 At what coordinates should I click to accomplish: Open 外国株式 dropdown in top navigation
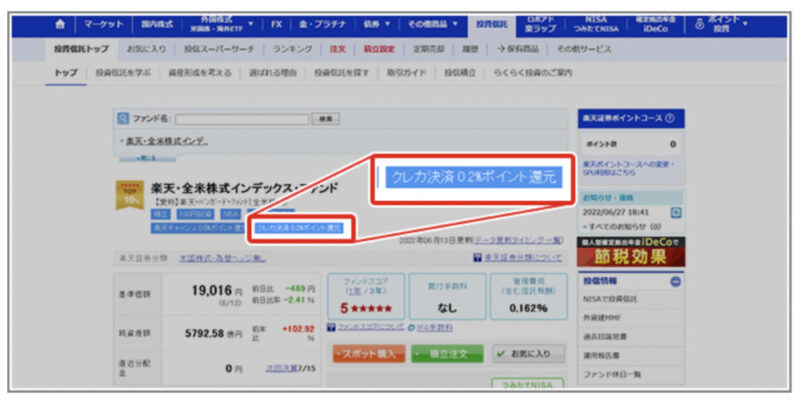point(221,24)
